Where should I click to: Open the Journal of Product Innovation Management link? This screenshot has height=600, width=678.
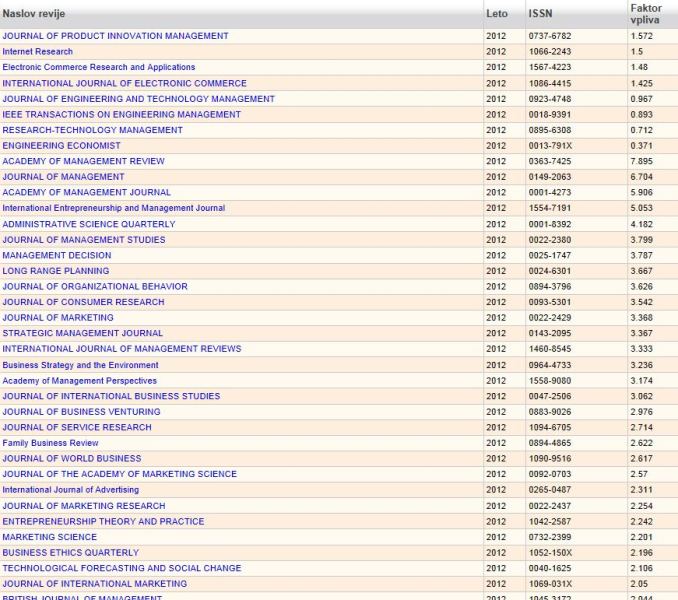click(115, 36)
